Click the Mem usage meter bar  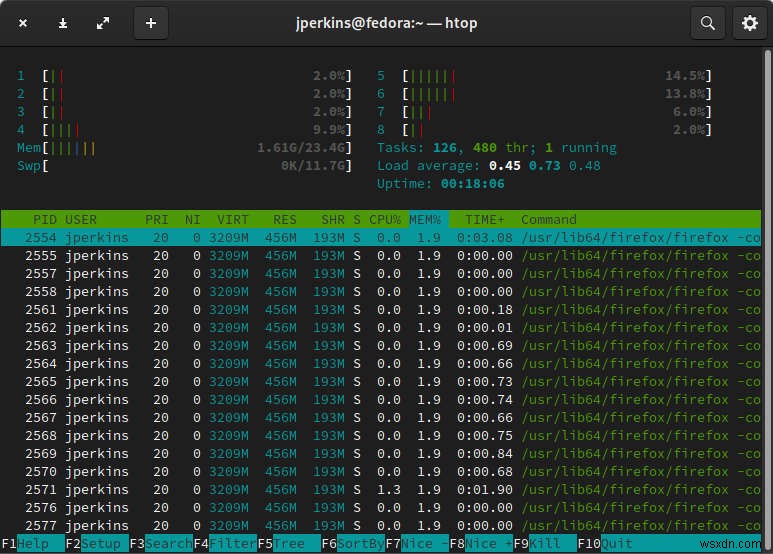click(184, 148)
